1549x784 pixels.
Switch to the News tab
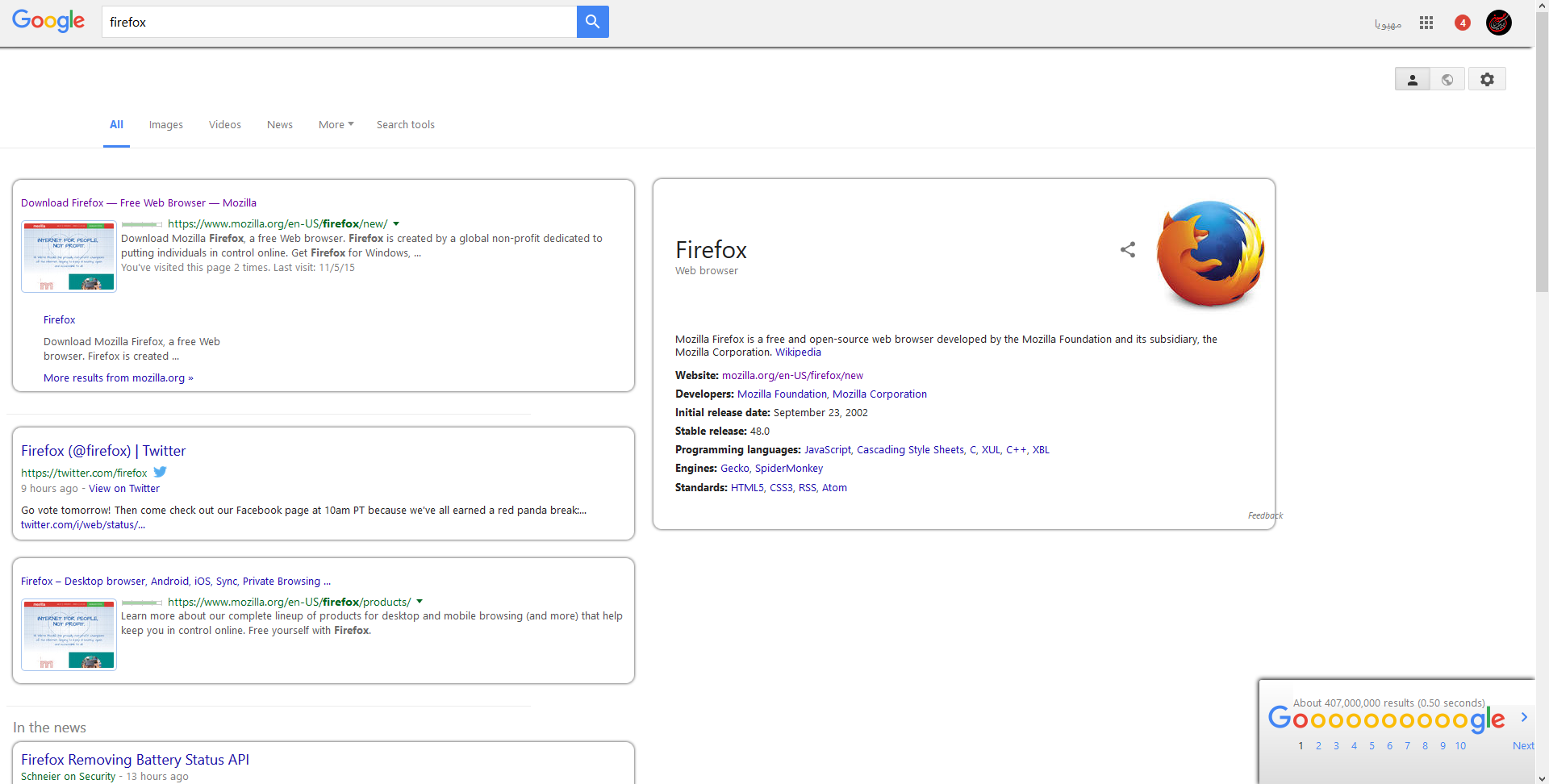coord(280,125)
